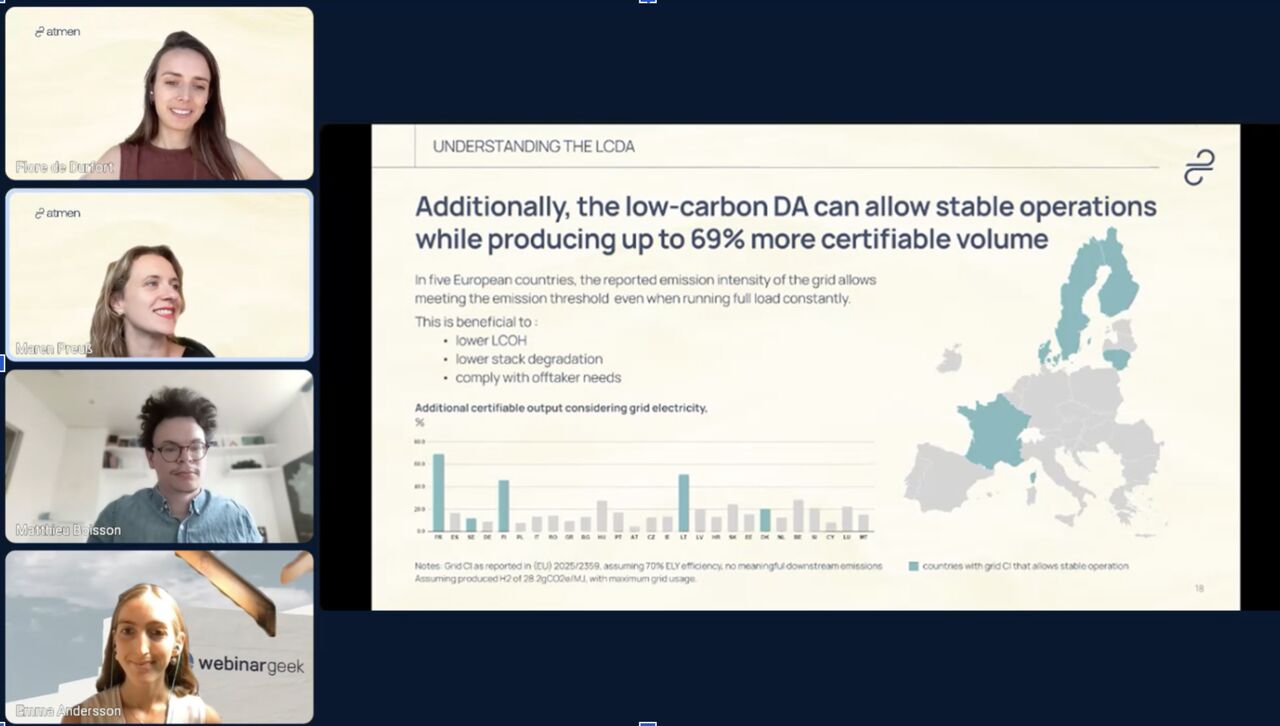
Task: Click slide page number 18
Action: (x=1199, y=588)
